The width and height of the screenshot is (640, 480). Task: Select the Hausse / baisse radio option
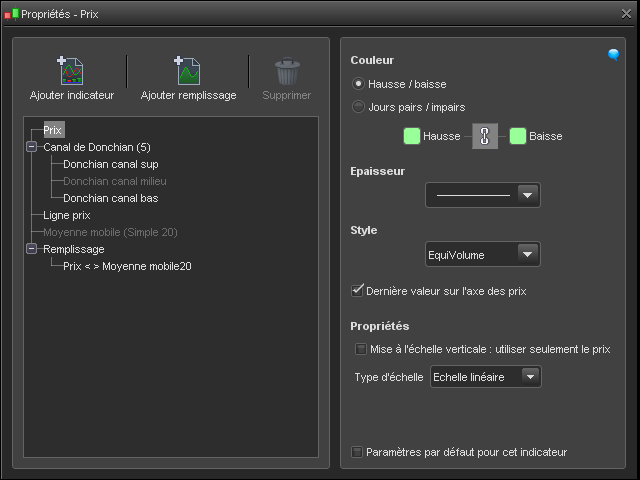point(359,84)
